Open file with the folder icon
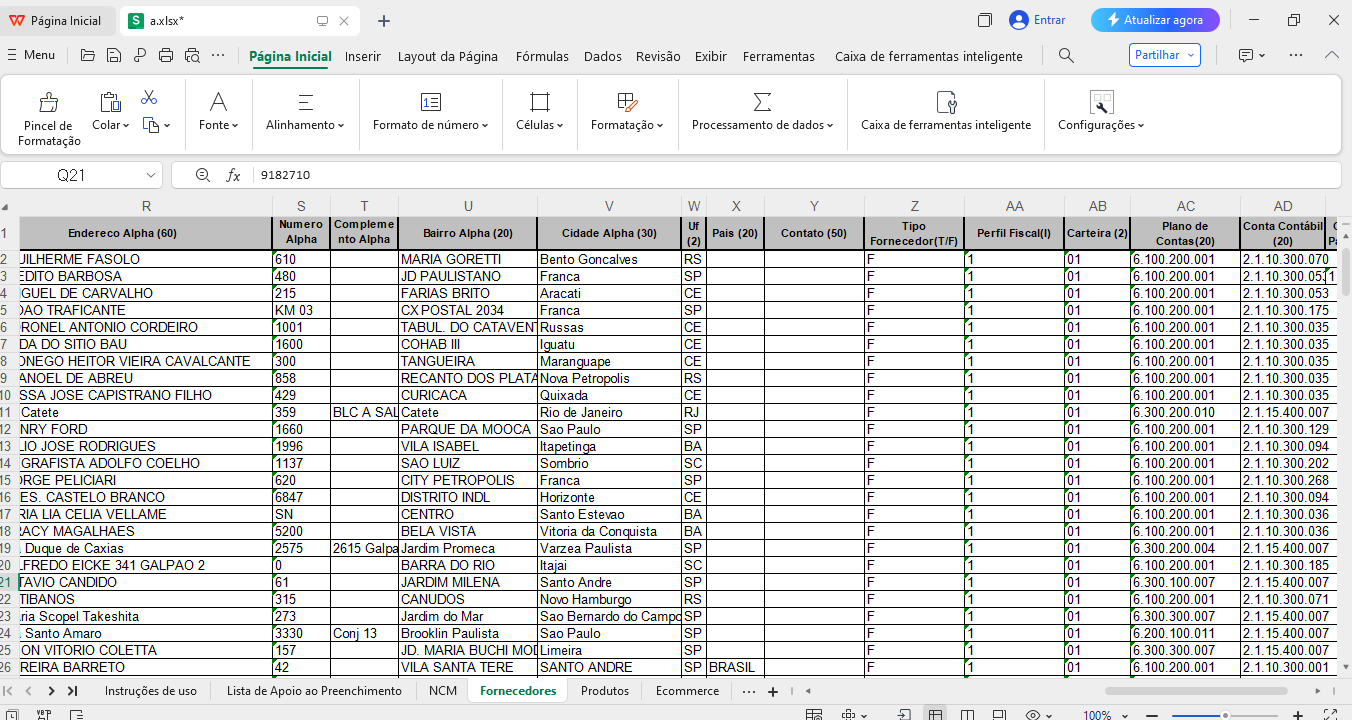This screenshot has width=1352, height=720. click(x=88, y=56)
